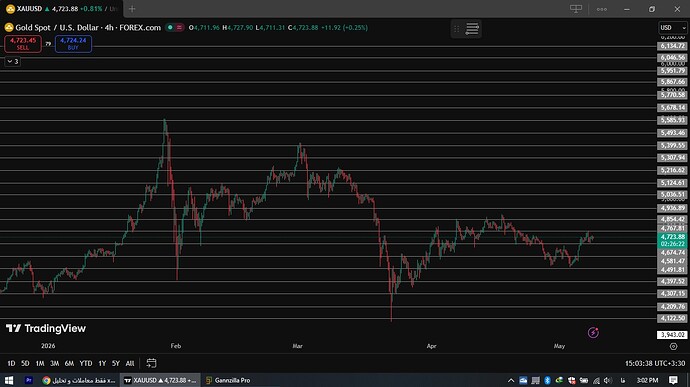Viewport: 690px width, 387px height.
Task: Click the horizontal lines tool in floating toolbar
Action: [x=472, y=29]
